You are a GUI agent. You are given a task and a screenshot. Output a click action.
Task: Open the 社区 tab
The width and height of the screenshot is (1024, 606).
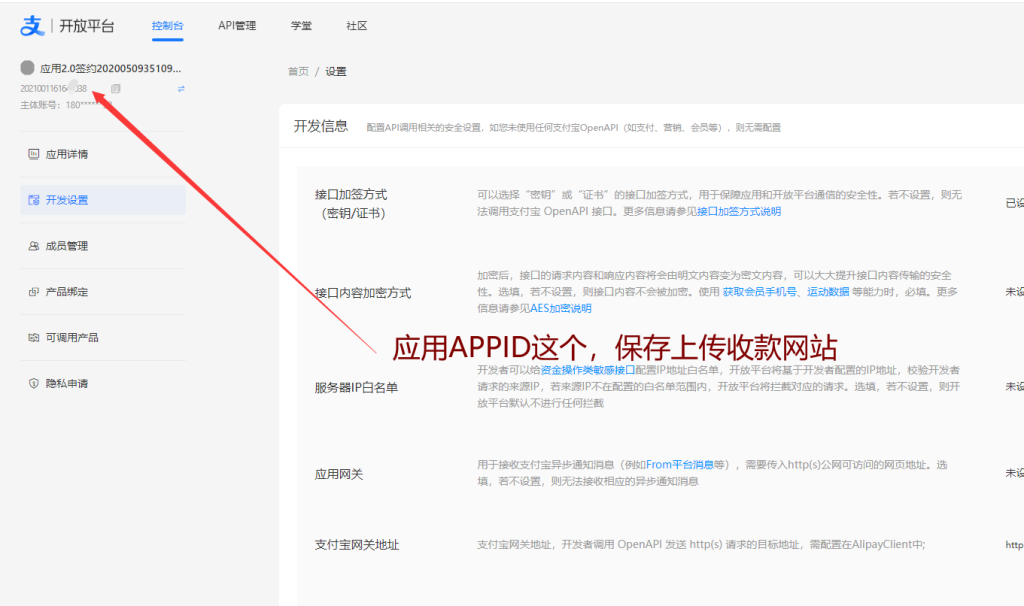click(x=357, y=25)
